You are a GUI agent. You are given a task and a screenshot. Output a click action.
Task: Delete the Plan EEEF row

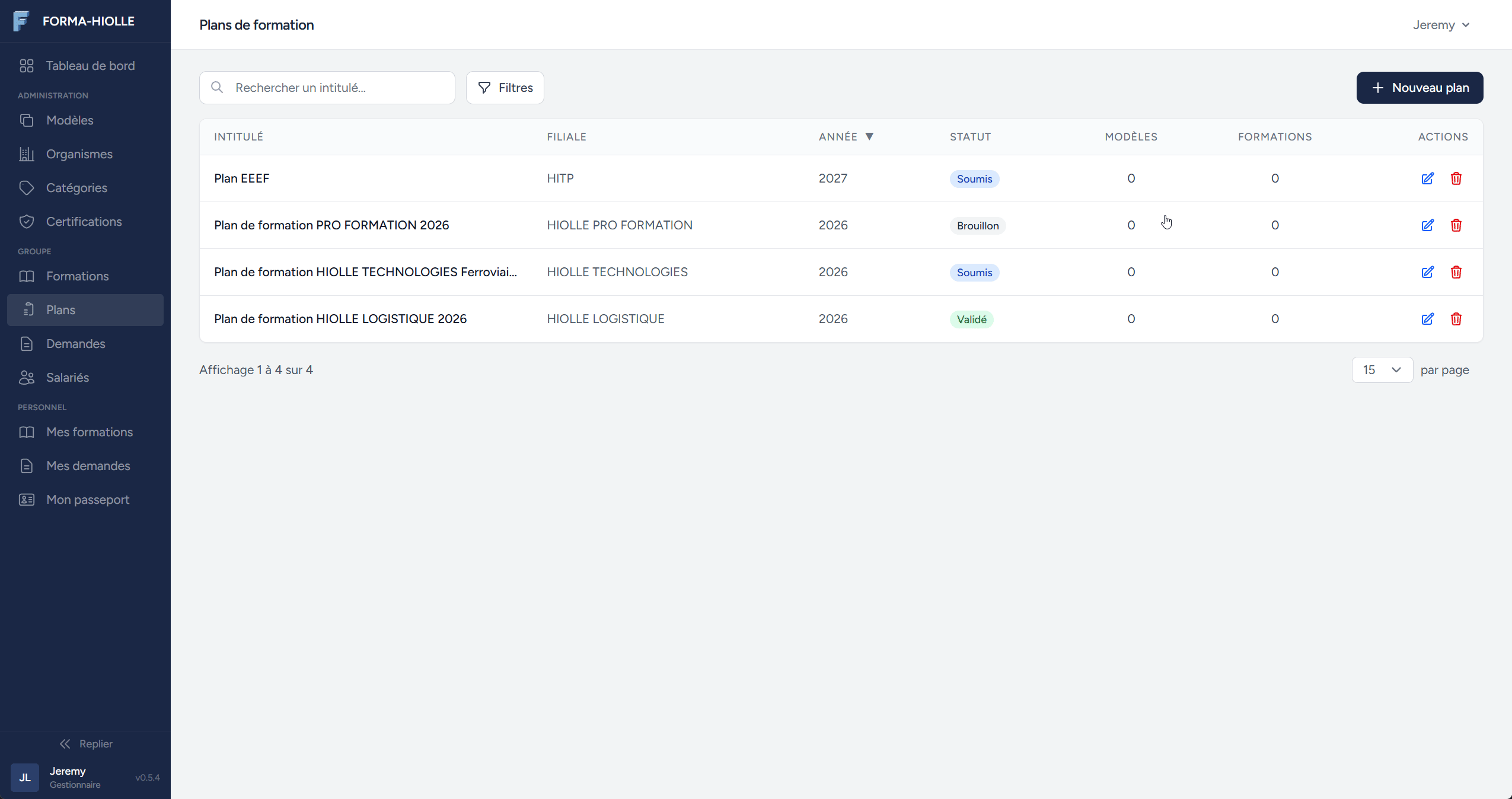(1456, 178)
